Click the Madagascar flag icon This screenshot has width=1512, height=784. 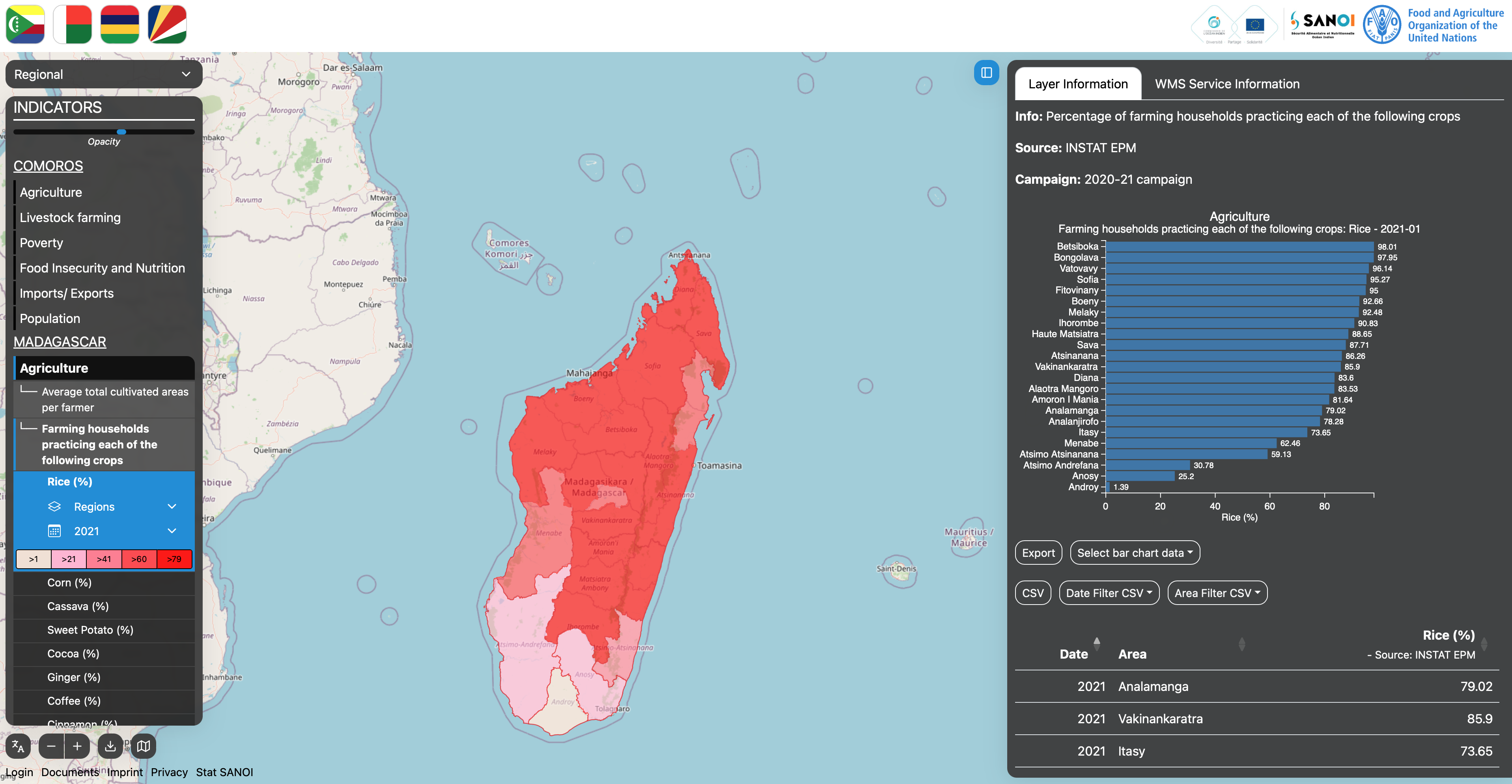pos(72,24)
